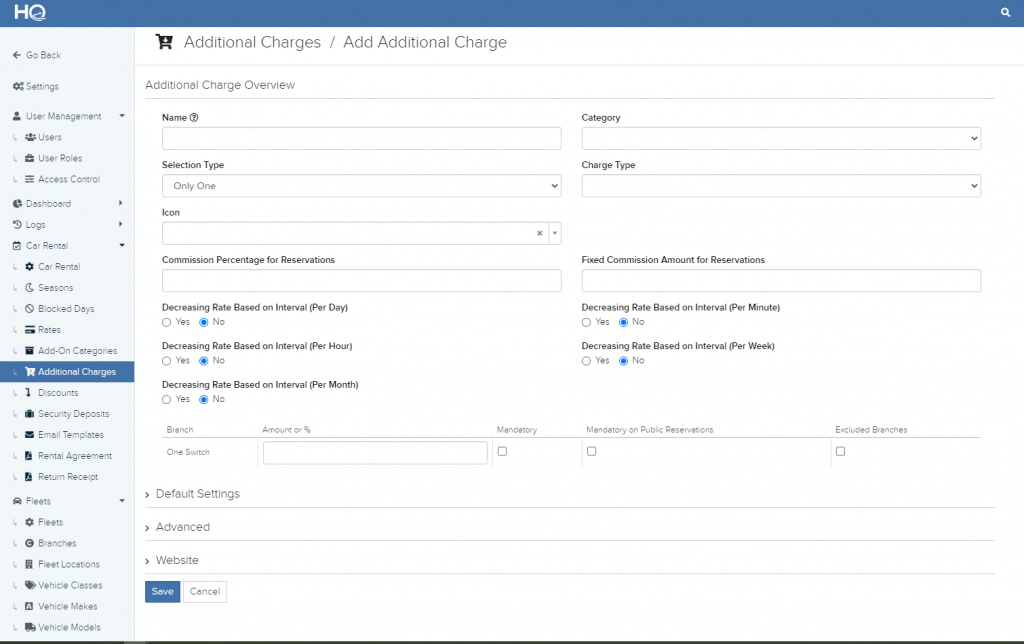Open the Category dropdown

(x=781, y=138)
